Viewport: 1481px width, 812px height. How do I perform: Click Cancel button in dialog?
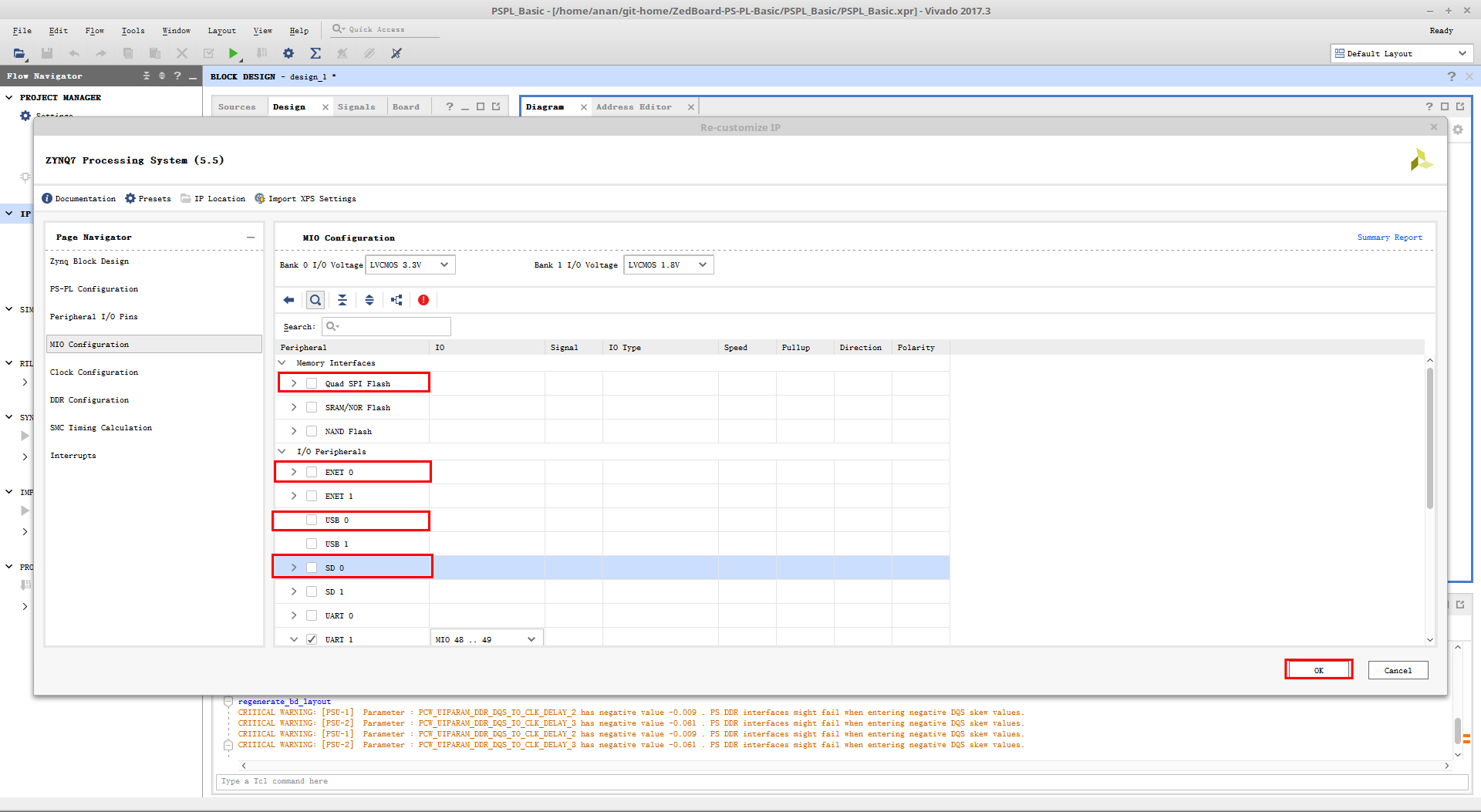pos(1398,670)
